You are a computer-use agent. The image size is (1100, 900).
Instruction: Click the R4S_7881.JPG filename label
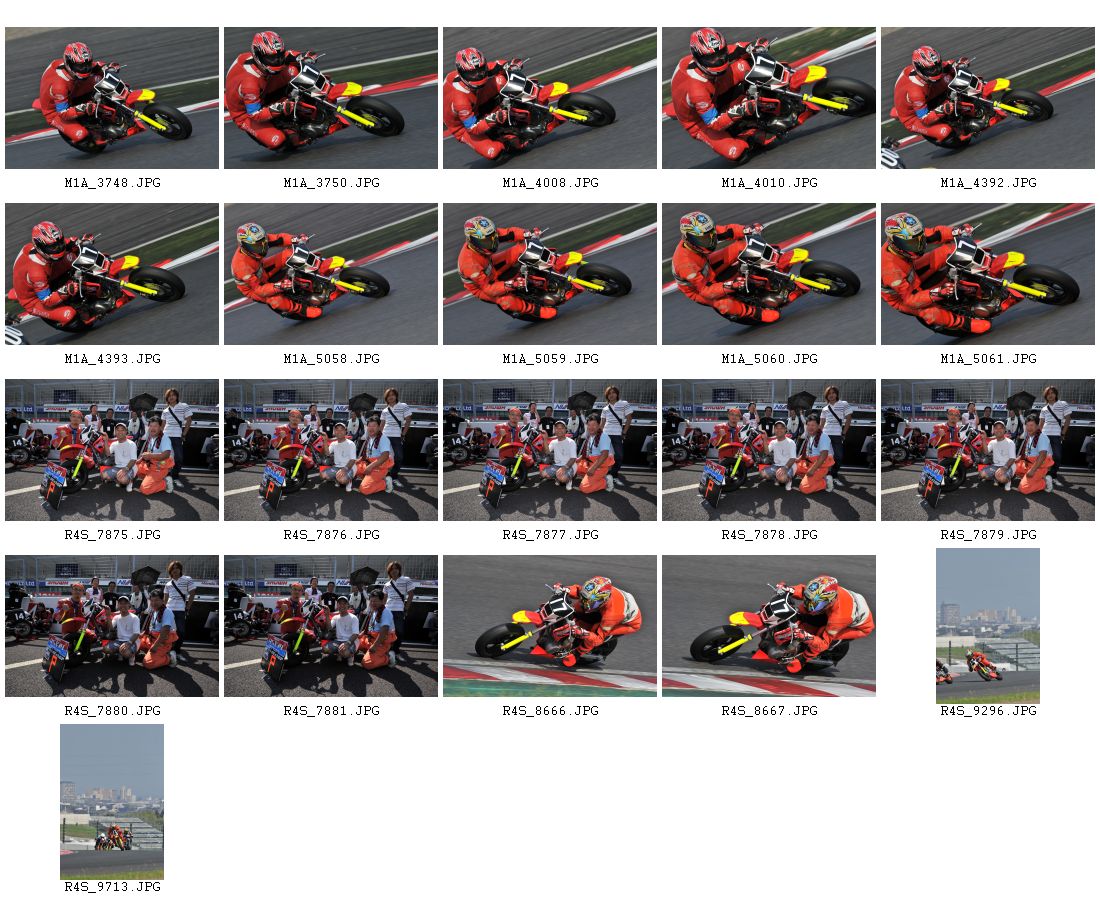point(331,711)
